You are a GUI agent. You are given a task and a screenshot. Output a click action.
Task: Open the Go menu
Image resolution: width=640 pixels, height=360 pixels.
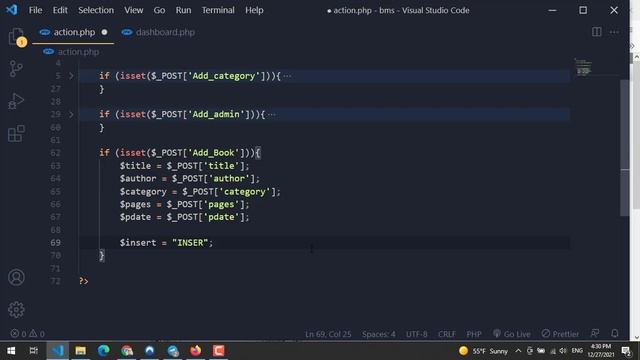pos(159,10)
